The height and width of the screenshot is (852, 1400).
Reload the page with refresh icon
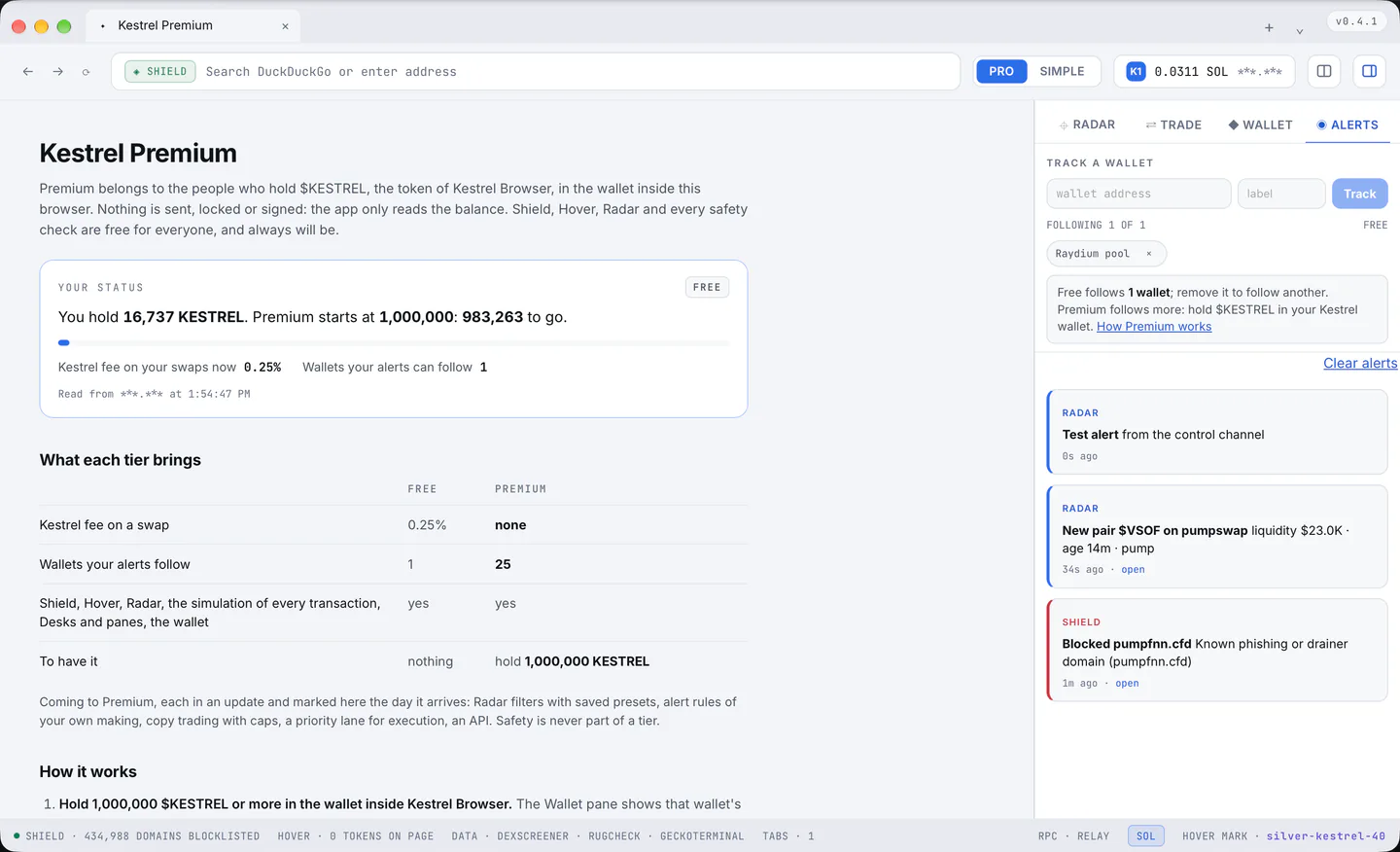[x=87, y=72]
